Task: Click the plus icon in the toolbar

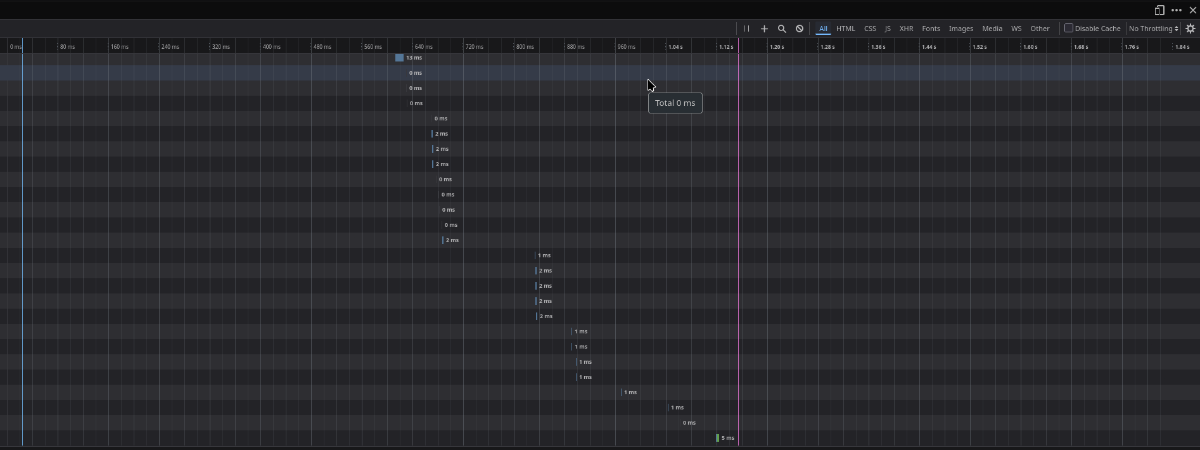Action: click(x=764, y=29)
